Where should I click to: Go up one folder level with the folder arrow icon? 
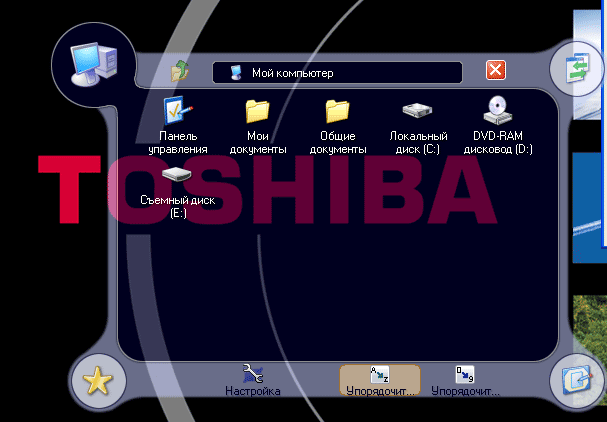tap(180, 71)
